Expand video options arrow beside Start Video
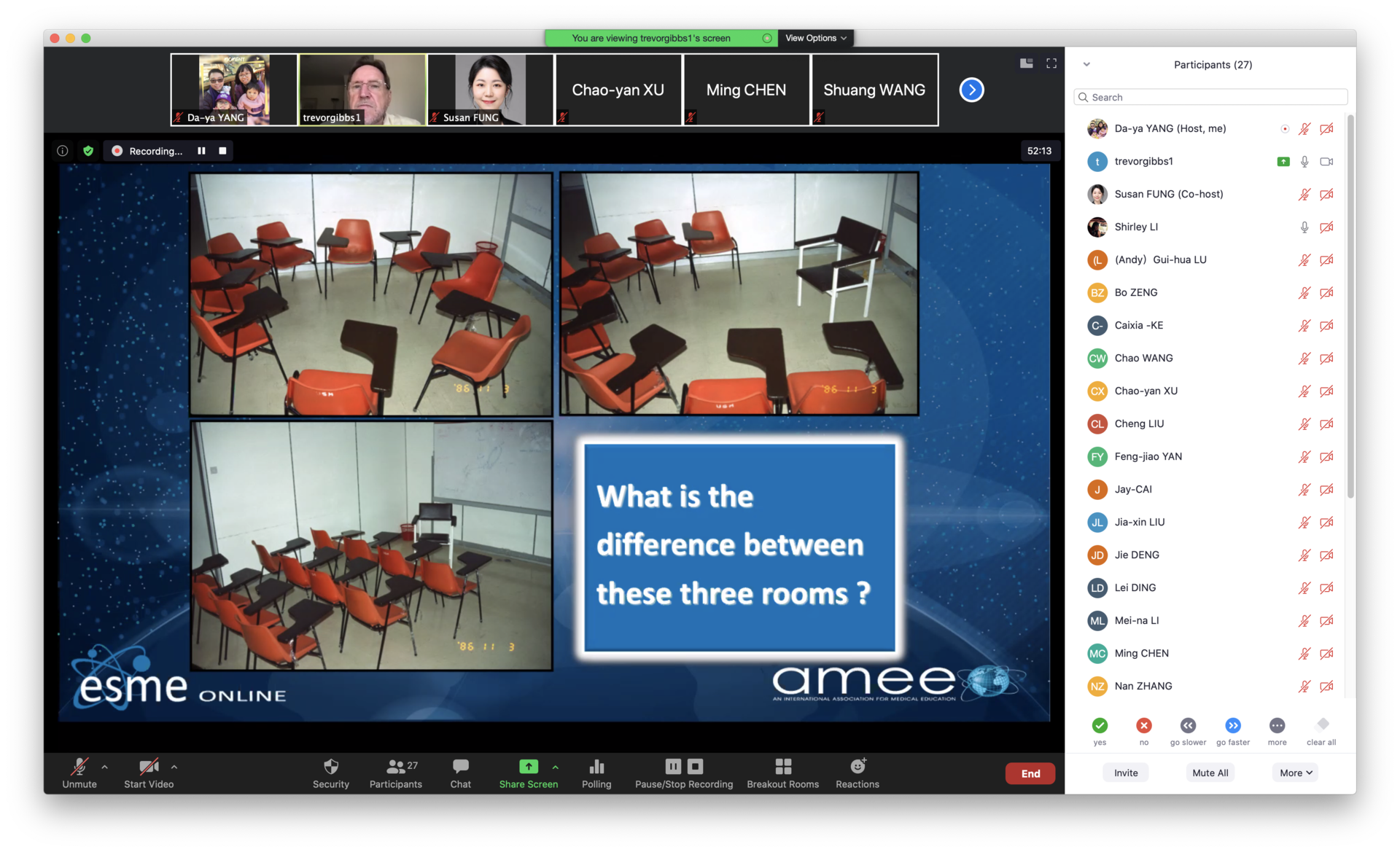This screenshot has height=852, width=1400. 174,767
